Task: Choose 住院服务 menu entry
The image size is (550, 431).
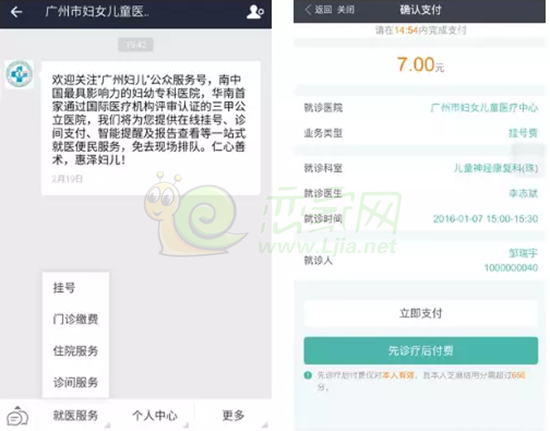Action: 75,351
